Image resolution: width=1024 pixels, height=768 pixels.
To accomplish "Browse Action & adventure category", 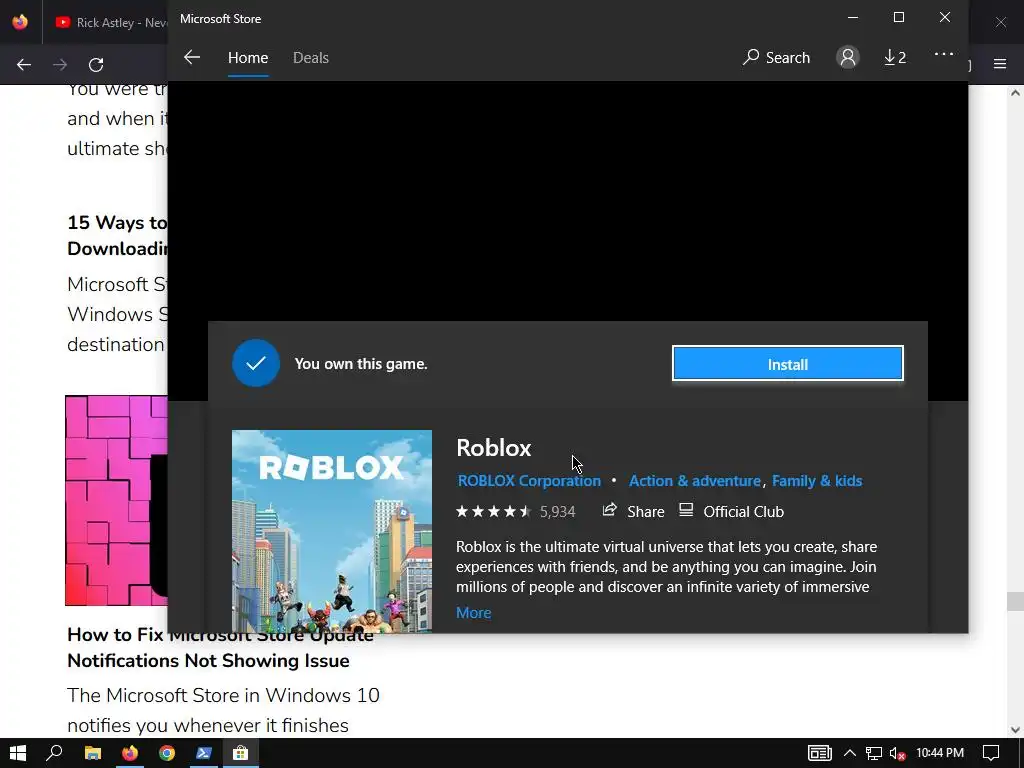I will 694,481.
